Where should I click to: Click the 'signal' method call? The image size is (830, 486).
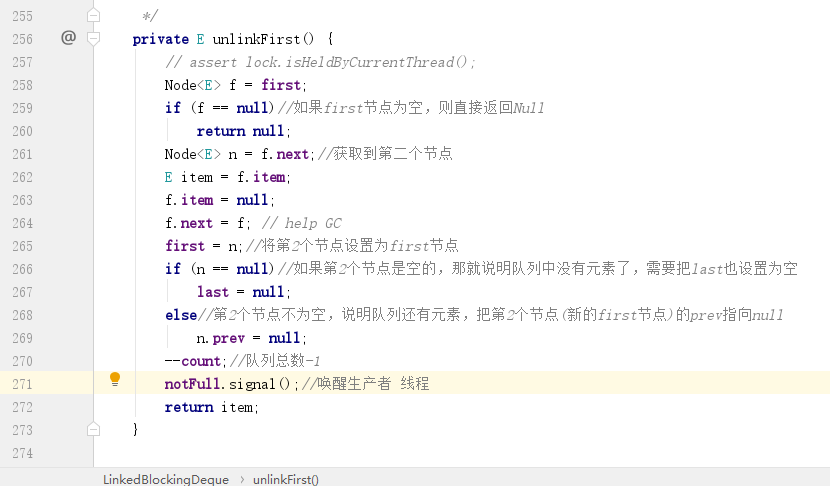tap(252, 384)
